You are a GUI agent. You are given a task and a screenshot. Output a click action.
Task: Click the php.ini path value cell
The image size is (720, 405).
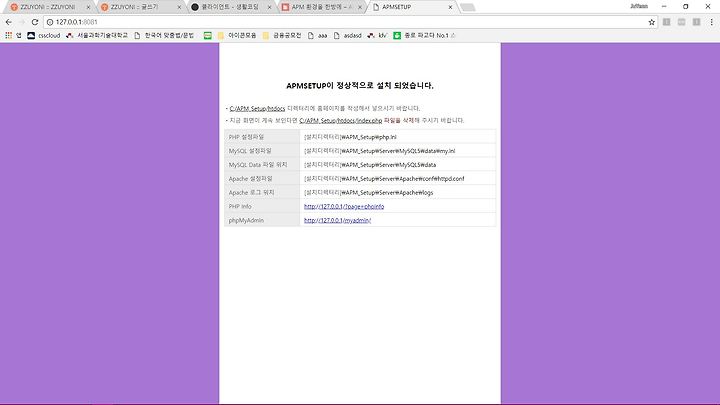tap(398, 137)
